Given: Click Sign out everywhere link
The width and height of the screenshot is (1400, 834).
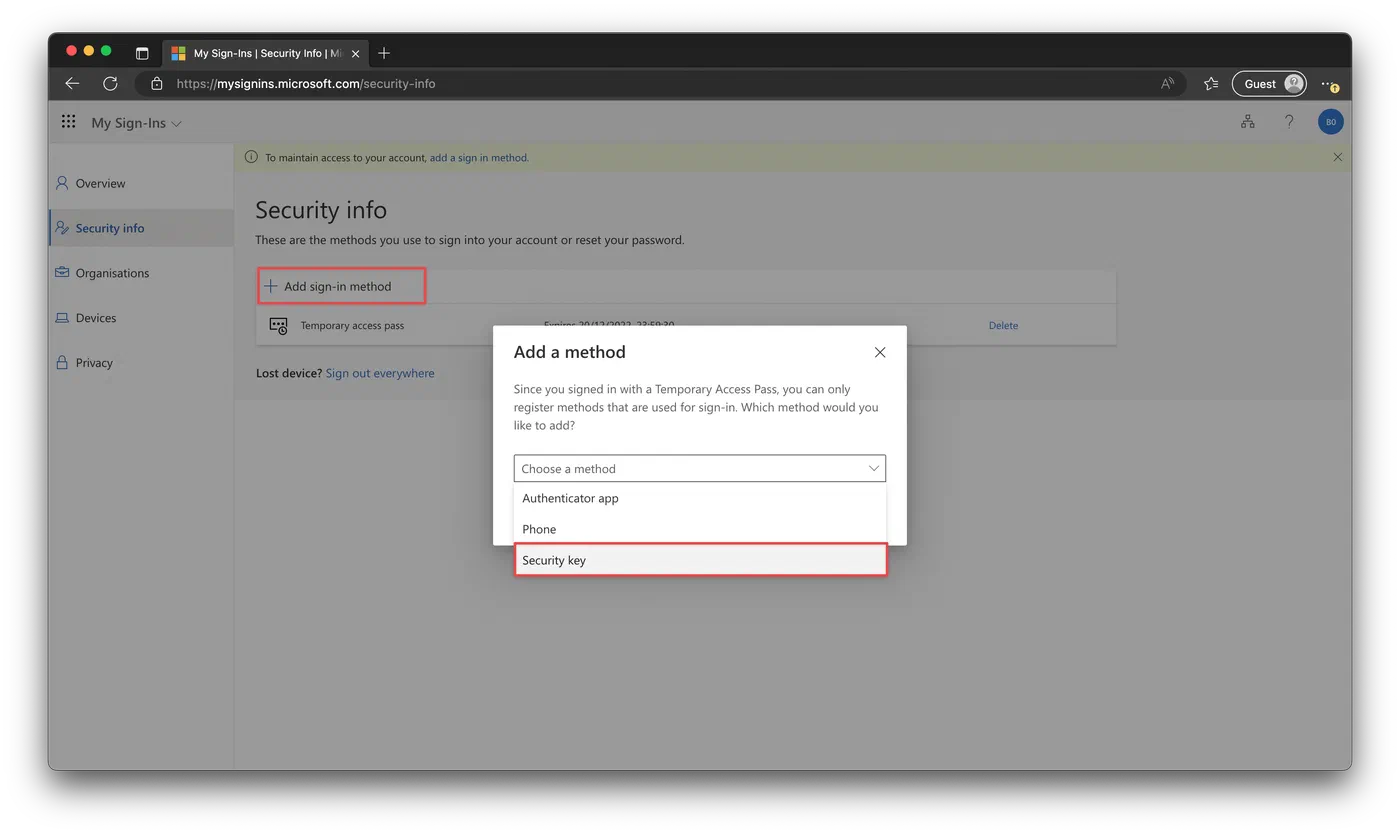Looking at the screenshot, I should point(380,373).
